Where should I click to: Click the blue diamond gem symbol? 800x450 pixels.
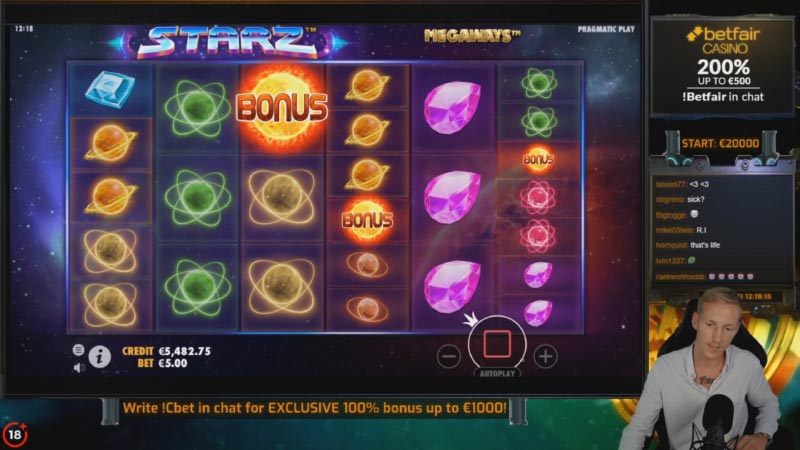110,90
